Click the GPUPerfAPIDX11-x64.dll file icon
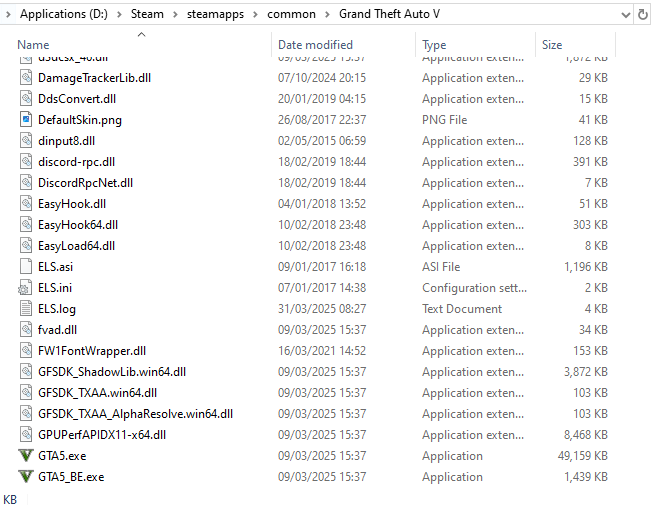Viewport: 657px width, 507px height. [x=26, y=435]
